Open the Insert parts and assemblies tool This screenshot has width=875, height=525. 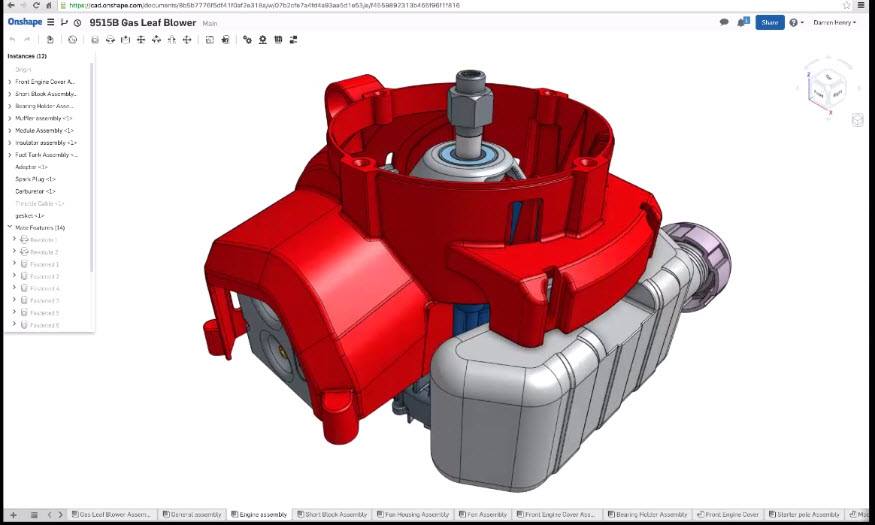pos(50,40)
